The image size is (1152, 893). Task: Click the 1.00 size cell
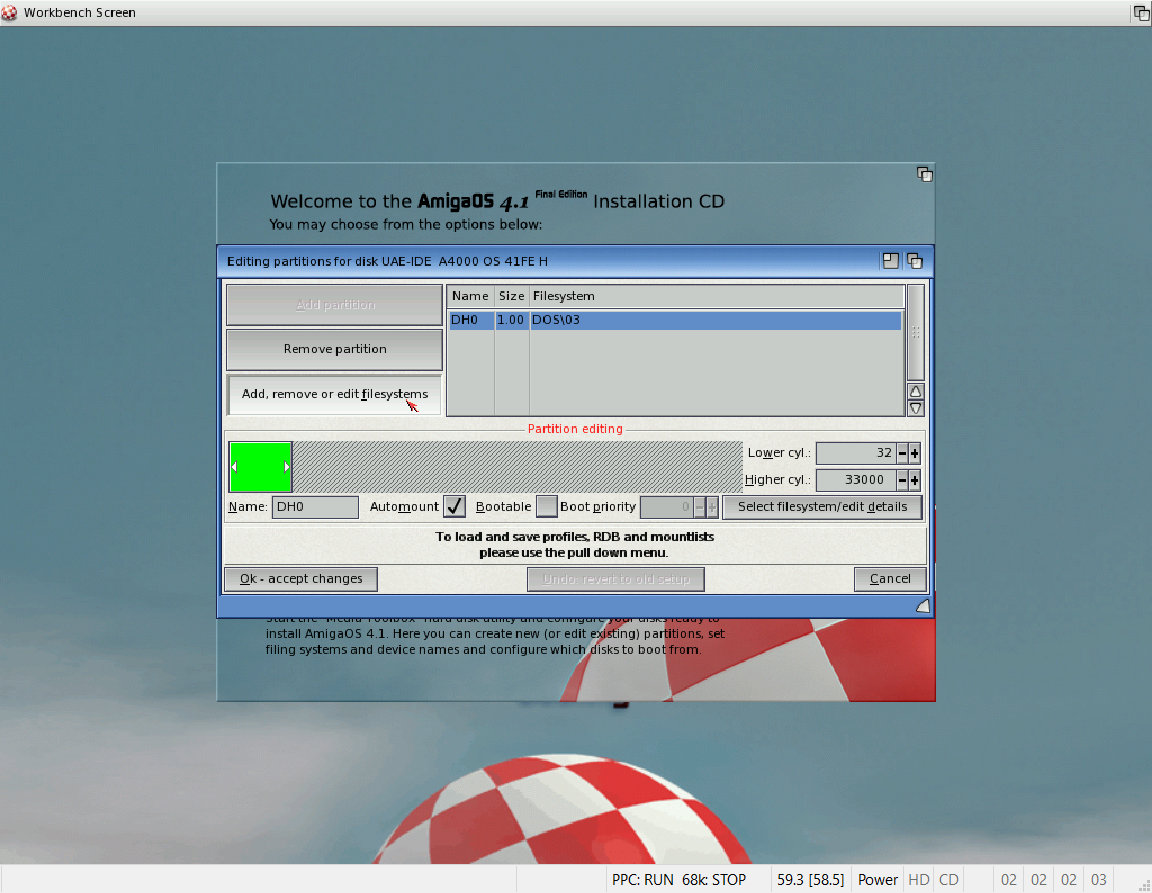511,320
